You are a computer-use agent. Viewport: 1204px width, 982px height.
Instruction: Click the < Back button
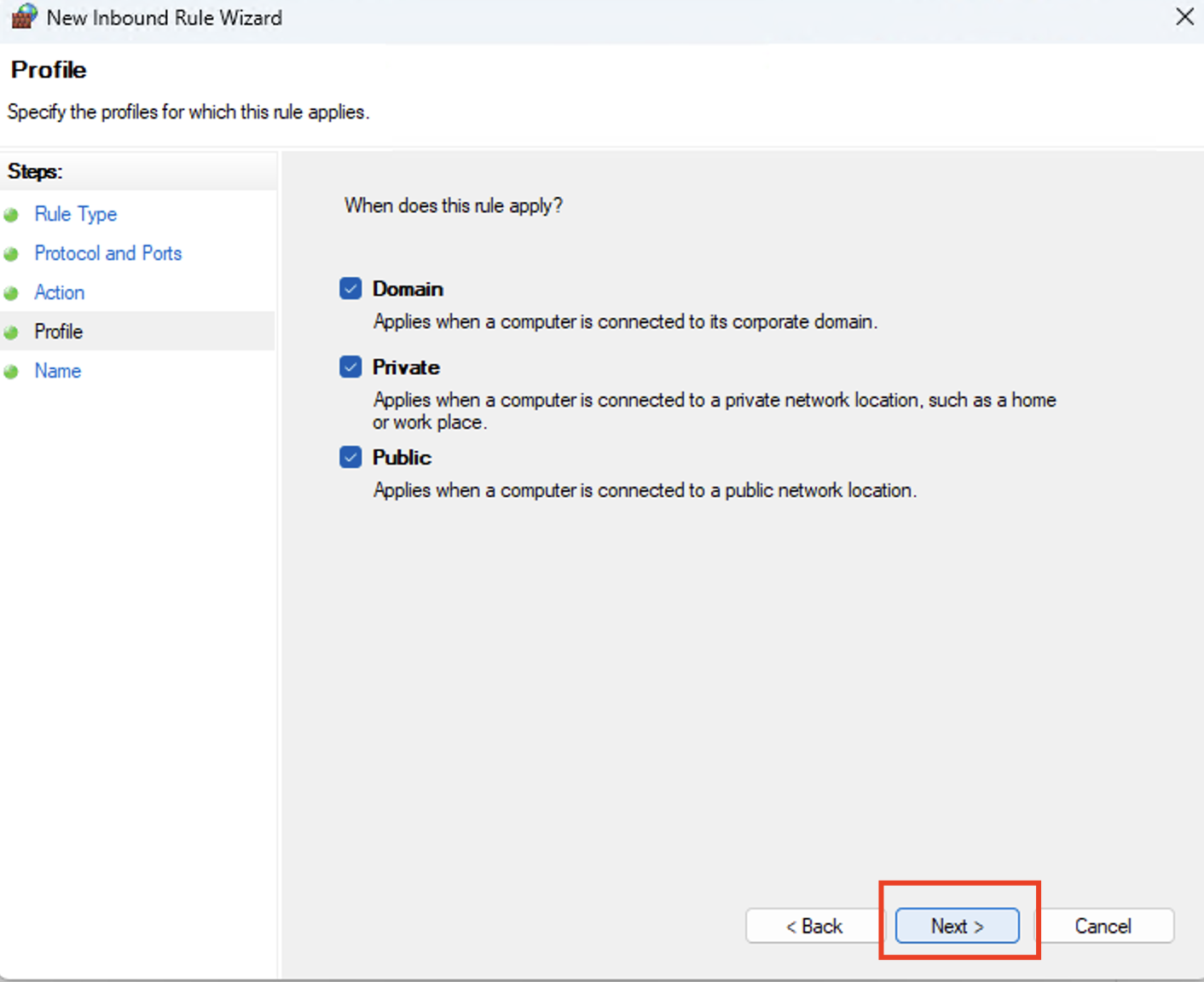coord(813,926)
